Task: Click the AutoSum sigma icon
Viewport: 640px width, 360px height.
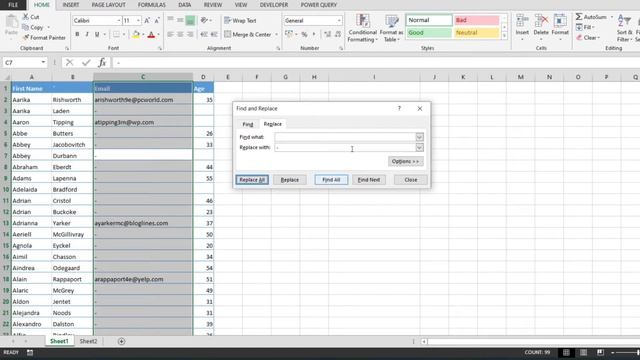Action: pos(579,17)
